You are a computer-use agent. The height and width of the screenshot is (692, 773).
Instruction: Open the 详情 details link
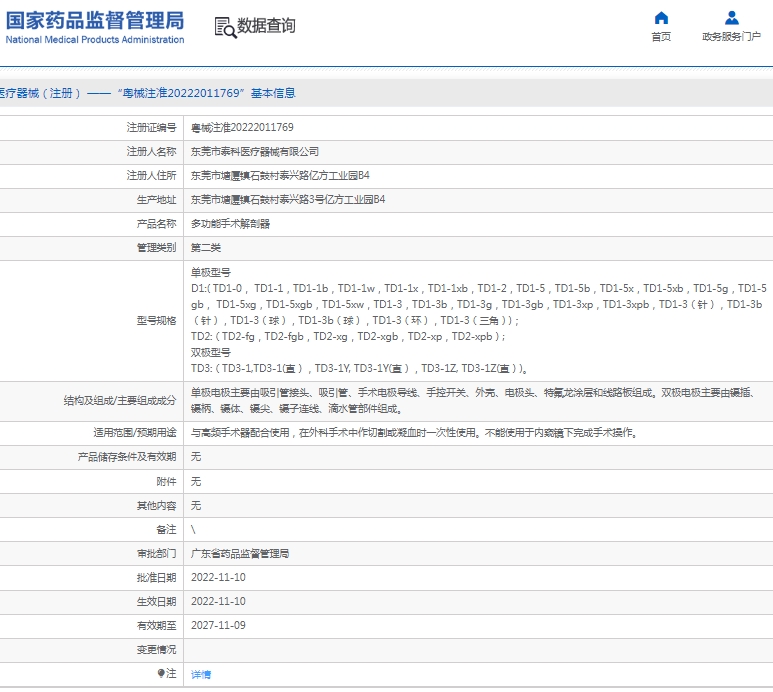pos(201,674)
